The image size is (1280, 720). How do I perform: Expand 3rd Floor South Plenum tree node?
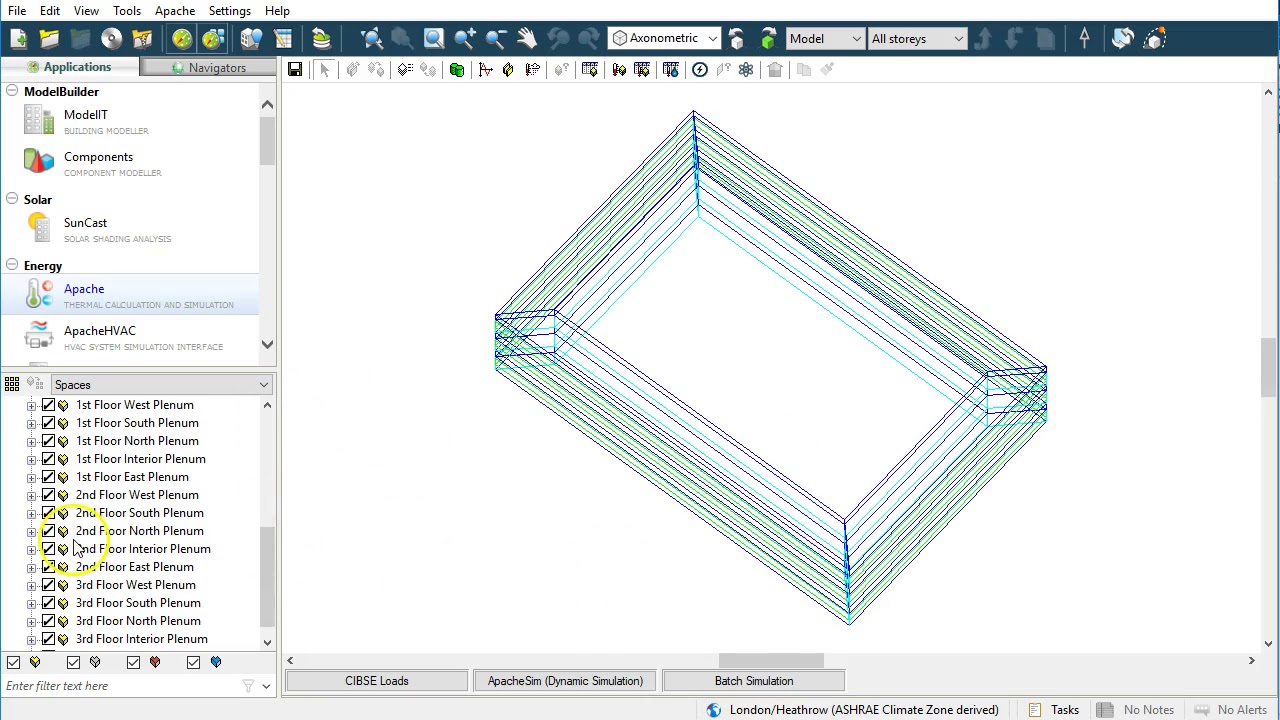pyautogui.click(x=31, y=603)
